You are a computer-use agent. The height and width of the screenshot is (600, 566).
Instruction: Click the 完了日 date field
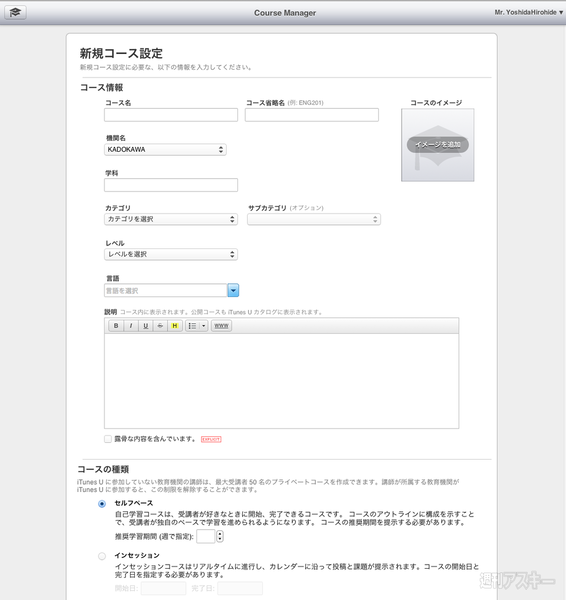[x=240, y=588]
